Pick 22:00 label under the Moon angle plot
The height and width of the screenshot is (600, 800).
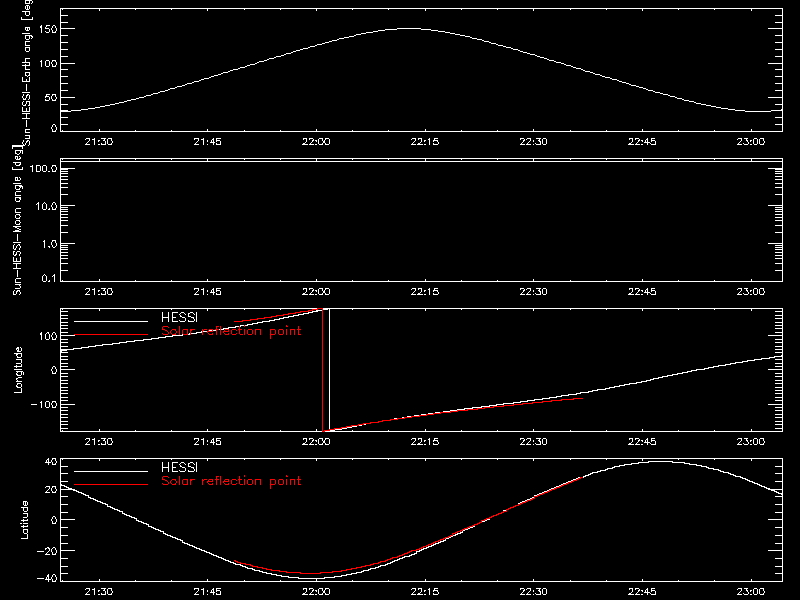(316, 292)
